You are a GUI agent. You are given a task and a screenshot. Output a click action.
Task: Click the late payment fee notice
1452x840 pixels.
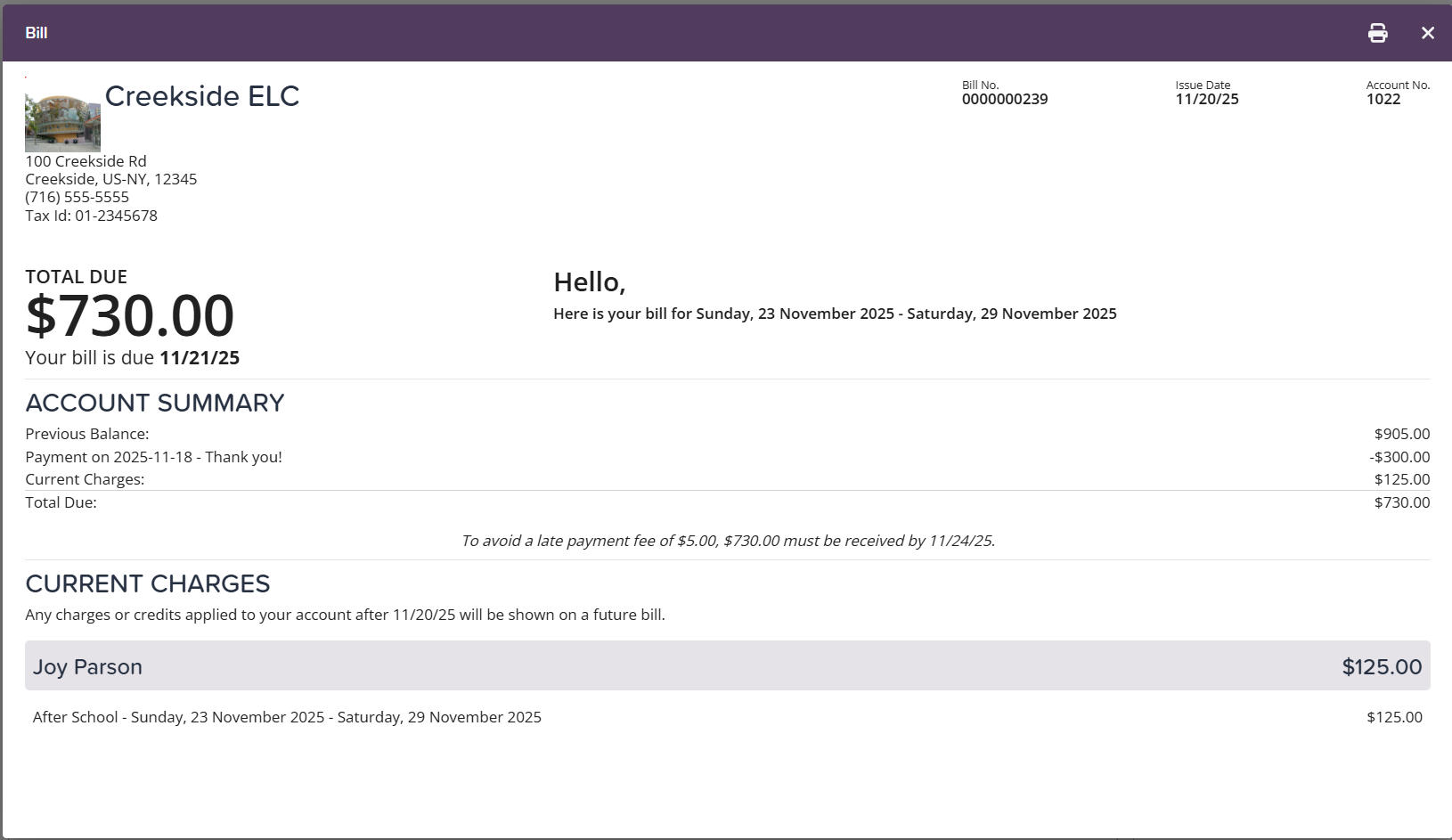coord(727,541)
